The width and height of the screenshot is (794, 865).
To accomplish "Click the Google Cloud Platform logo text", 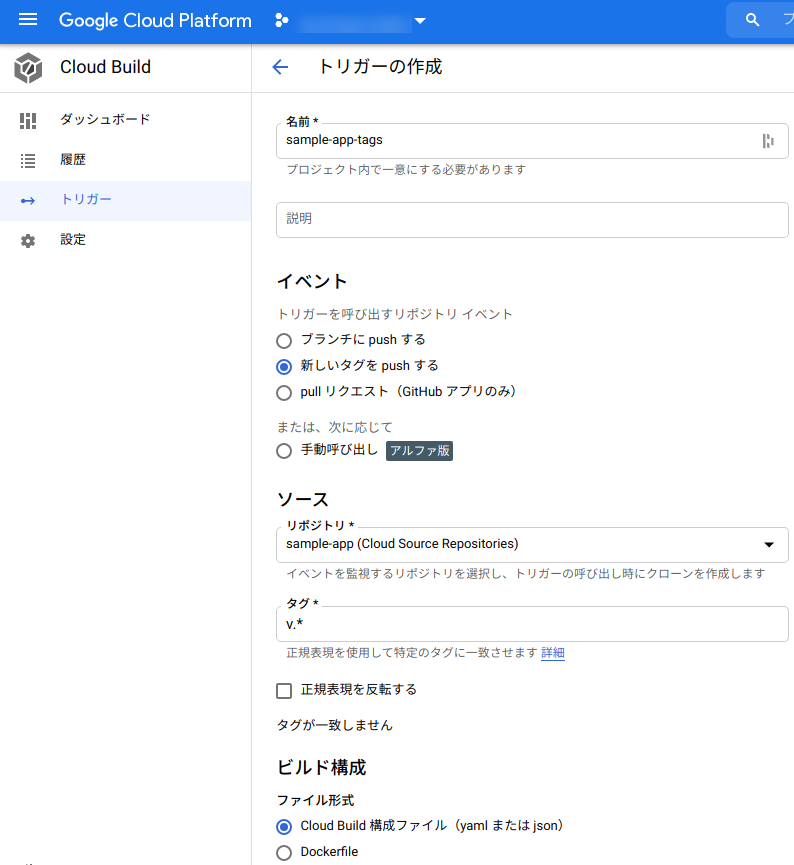I will pos(155,20).
